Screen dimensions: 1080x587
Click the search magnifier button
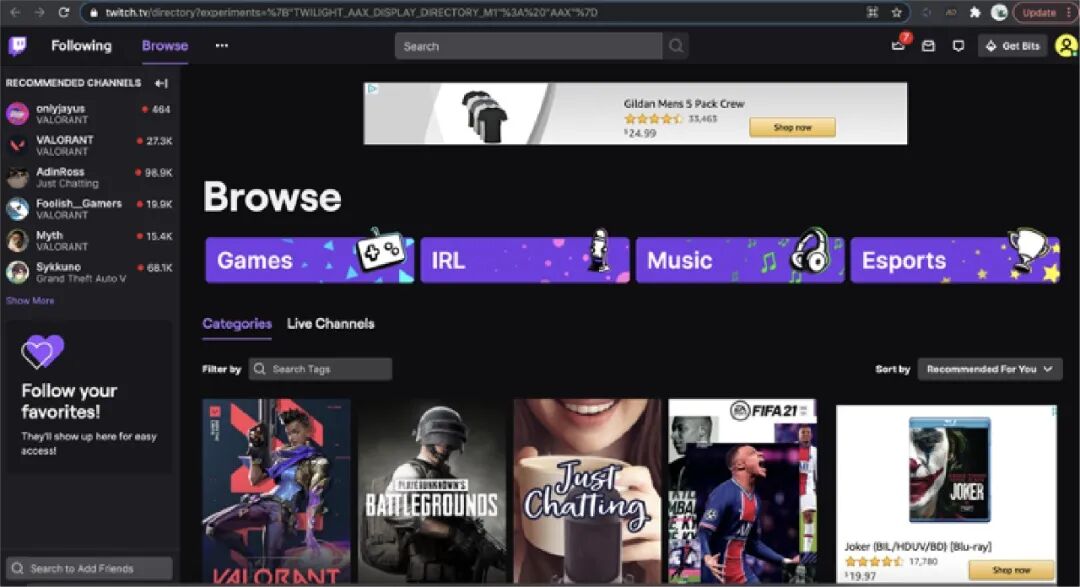tap(676, 46)
